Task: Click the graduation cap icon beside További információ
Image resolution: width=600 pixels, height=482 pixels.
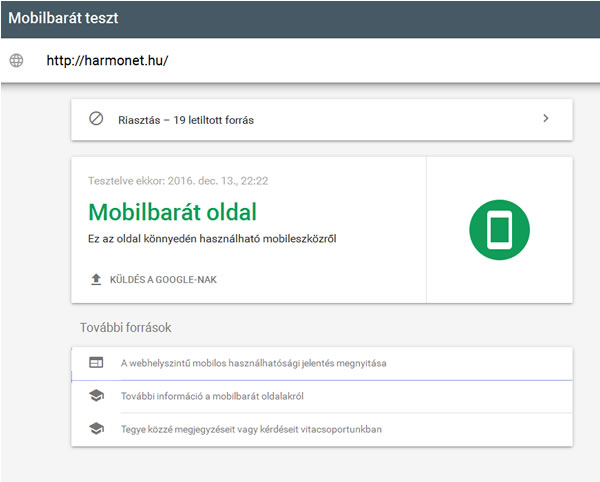Action: pos(96,396)
